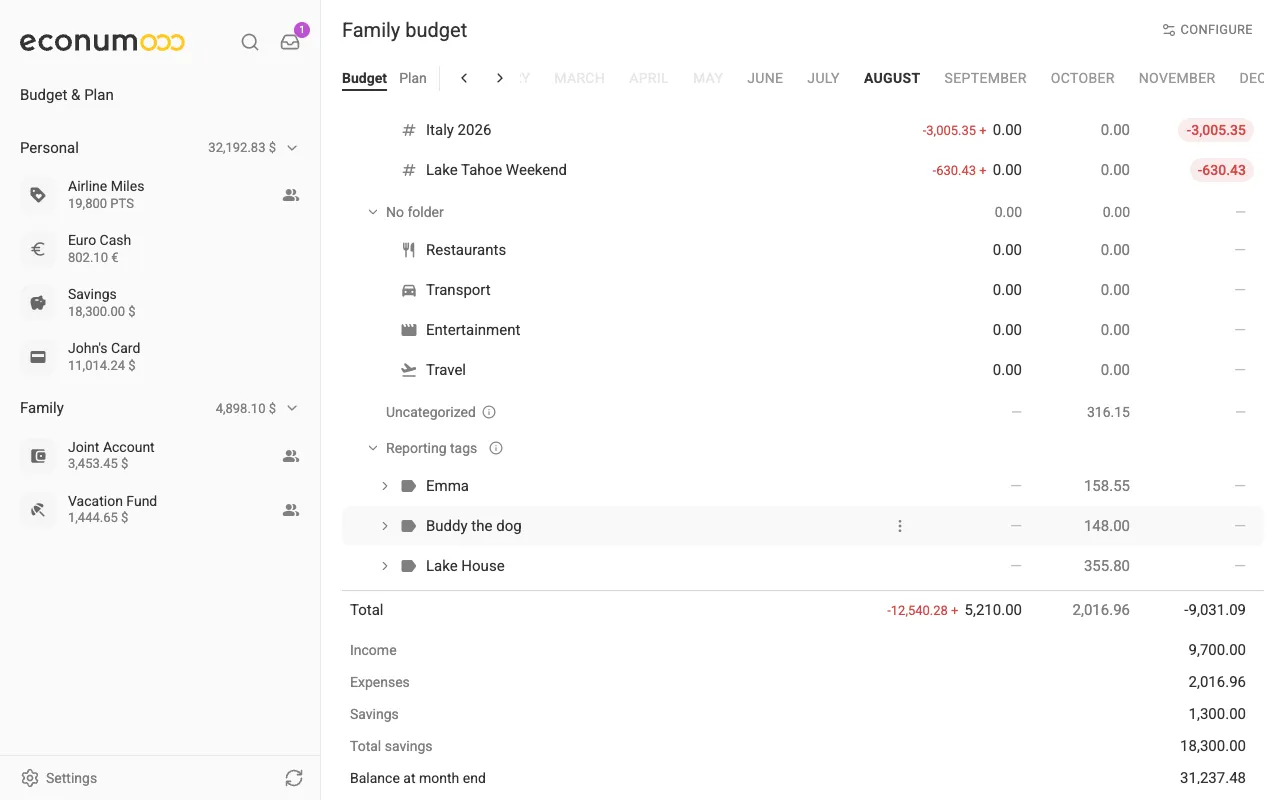Click the -630.43 balance badge
The width and height of the screenshot is (1280, 800).
pos(1222,170)
